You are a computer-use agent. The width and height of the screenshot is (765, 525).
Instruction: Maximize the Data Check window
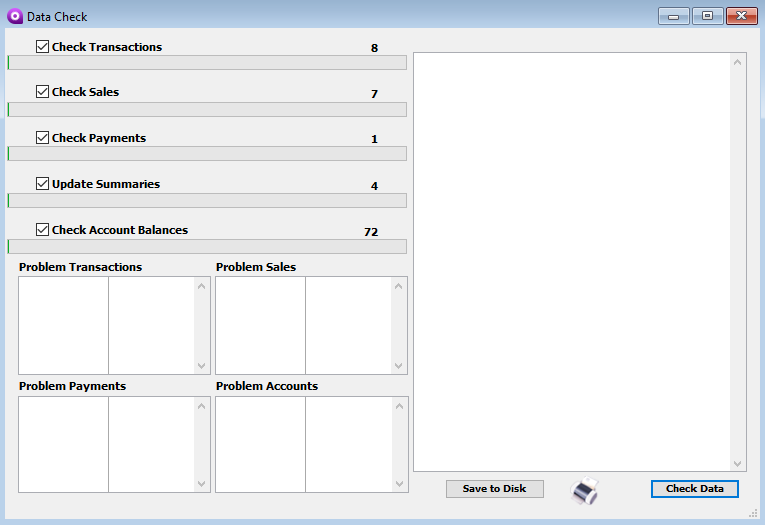(x=707, y=16)
